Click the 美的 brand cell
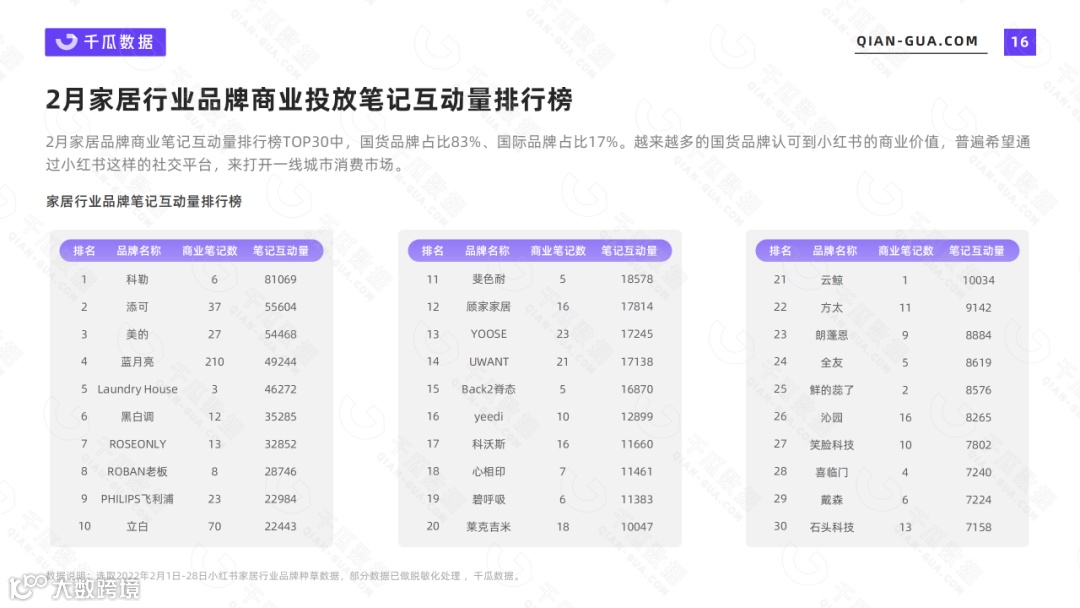 pyautogui.click(x=137, y=335)
